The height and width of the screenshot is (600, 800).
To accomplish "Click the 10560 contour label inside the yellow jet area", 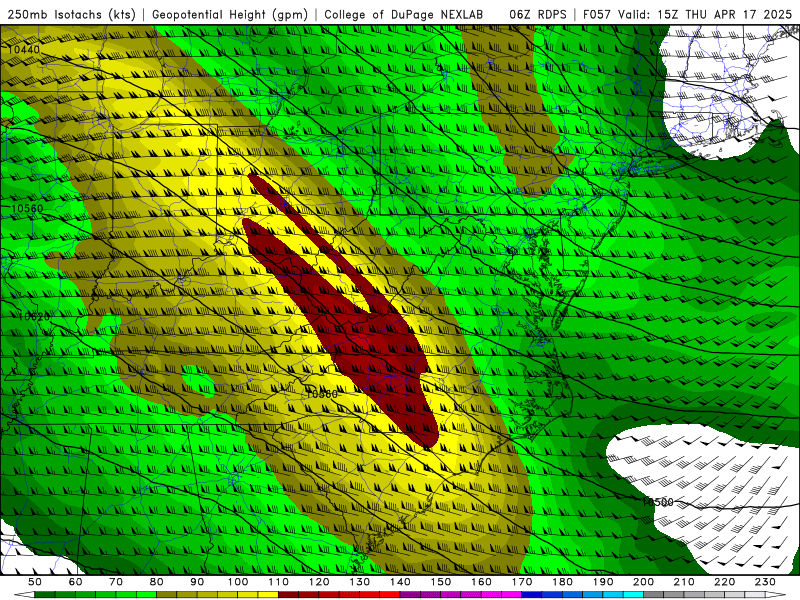I will coord(321,394).
